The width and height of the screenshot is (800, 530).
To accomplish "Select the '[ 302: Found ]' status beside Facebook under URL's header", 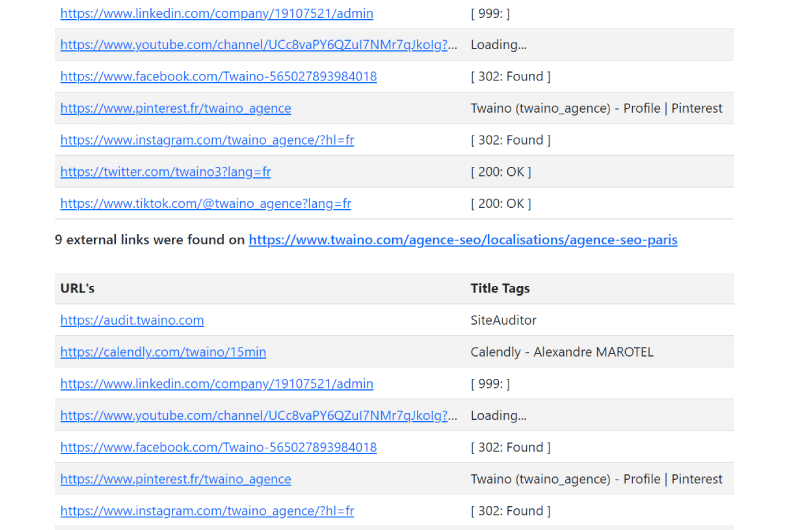I will pyautogui.click(x=511, y=447).
